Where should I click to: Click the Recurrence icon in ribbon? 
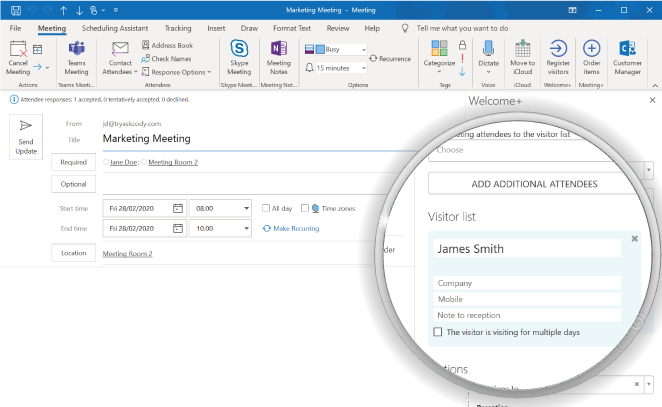click(x=390, y=59)
